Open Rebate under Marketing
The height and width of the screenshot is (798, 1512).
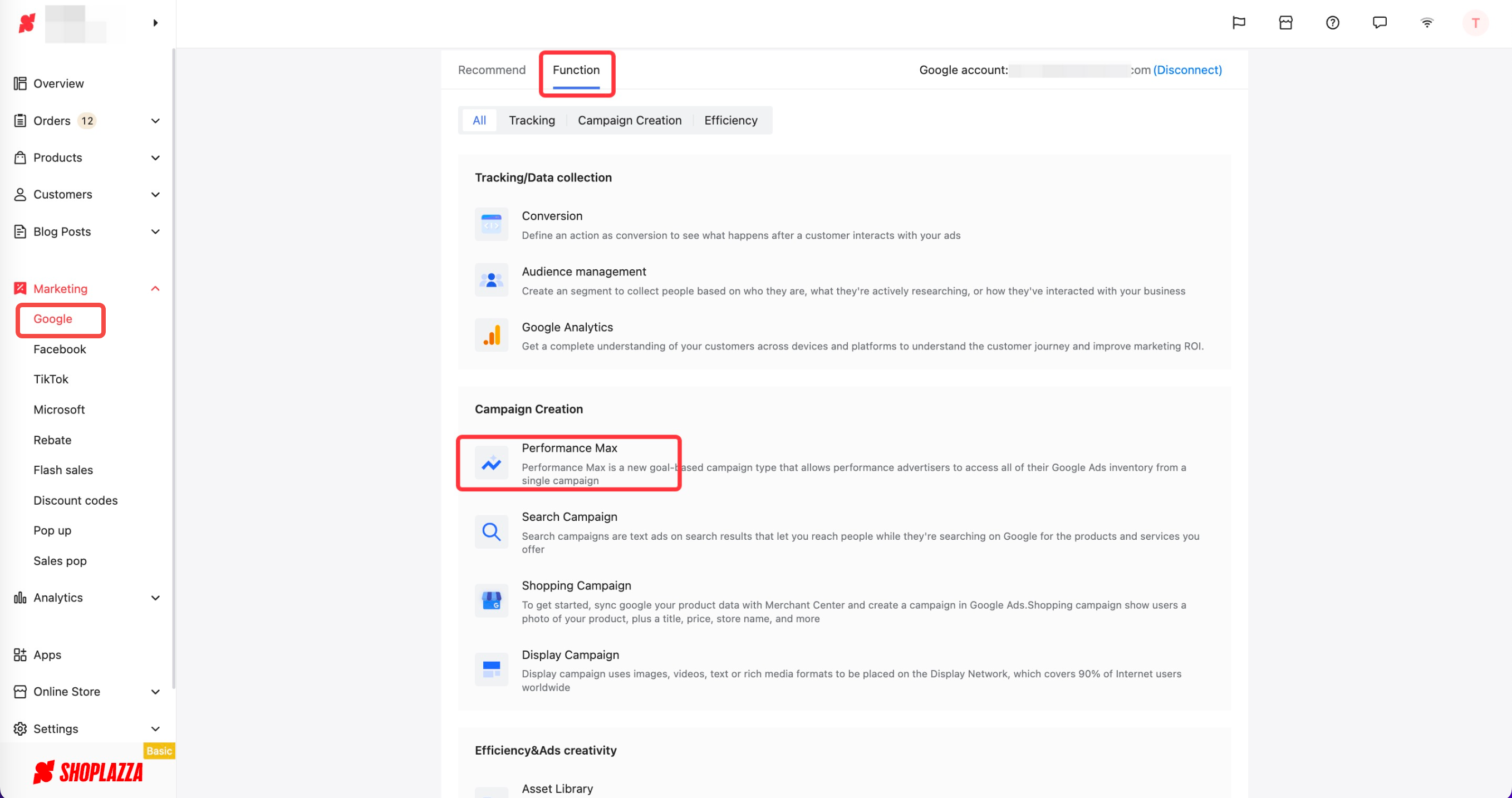point(52,440)
